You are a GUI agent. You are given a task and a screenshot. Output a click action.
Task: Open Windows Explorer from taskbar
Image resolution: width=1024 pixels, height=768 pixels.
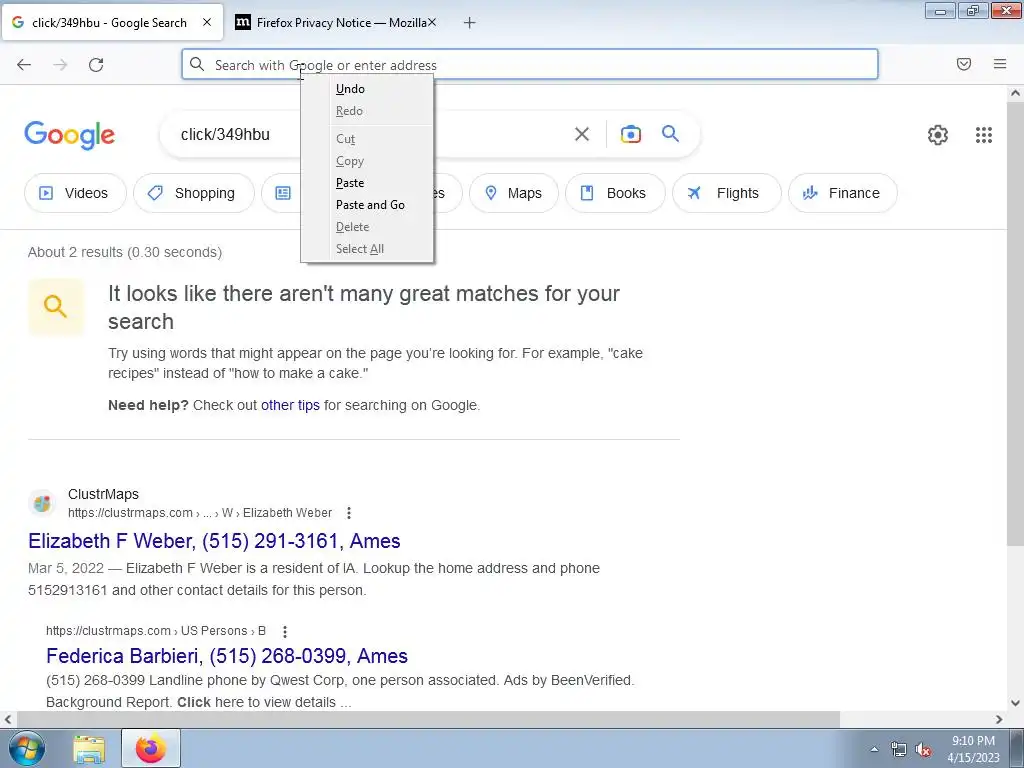pos(89,749)
